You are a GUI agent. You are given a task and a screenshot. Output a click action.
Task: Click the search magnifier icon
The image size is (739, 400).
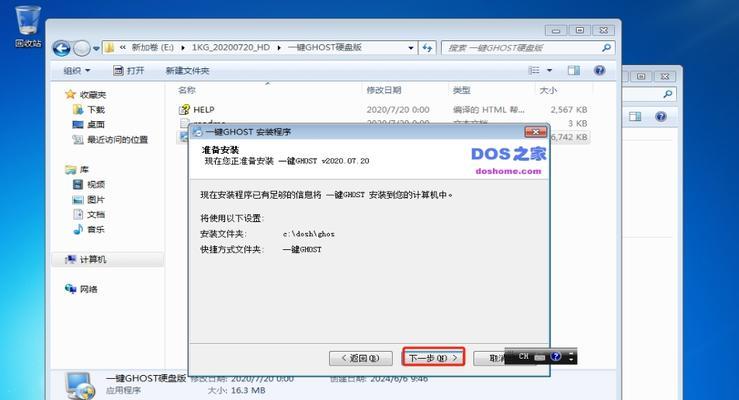(607, 48)
